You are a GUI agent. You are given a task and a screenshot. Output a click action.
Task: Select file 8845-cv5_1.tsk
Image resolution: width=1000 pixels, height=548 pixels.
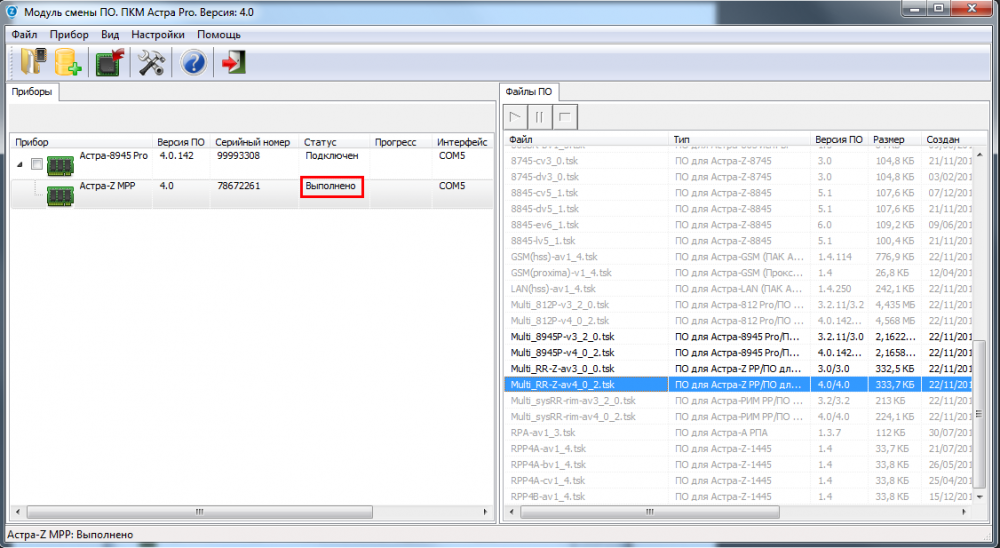(739, 193)
